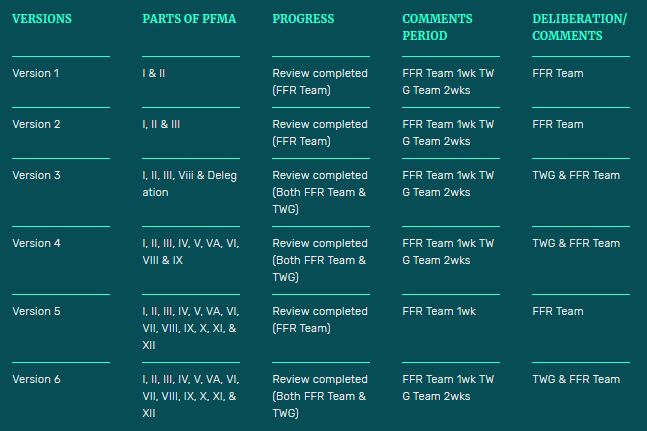Click the Version 1 row label
Image resolution: width=647 pixels, height=431 pixels.
[37, 73]
